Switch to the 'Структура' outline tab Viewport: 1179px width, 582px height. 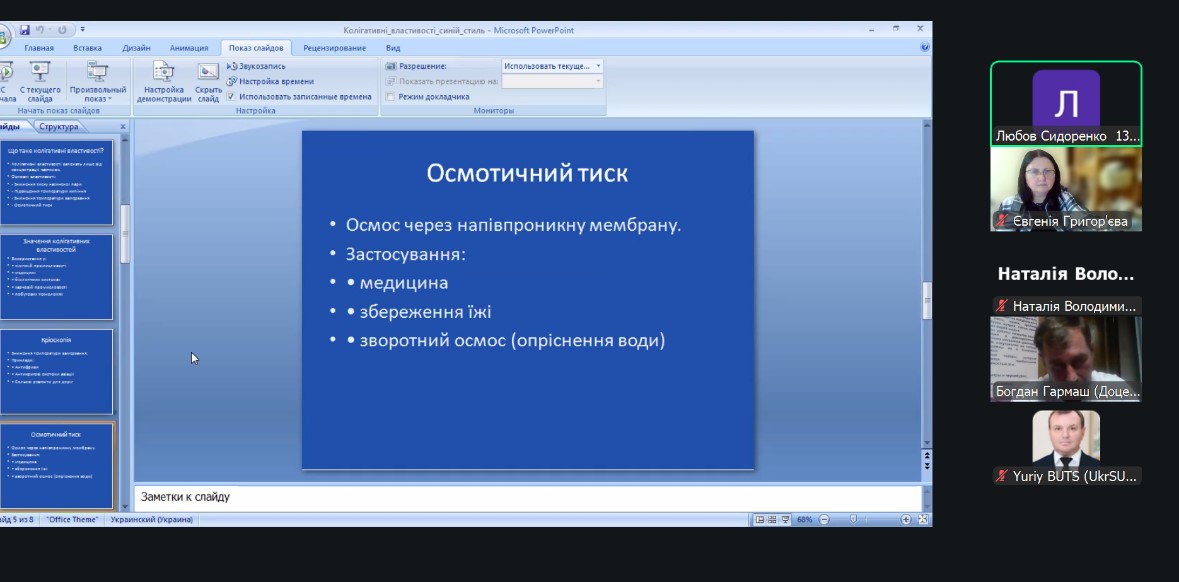(x=60, y=127)
